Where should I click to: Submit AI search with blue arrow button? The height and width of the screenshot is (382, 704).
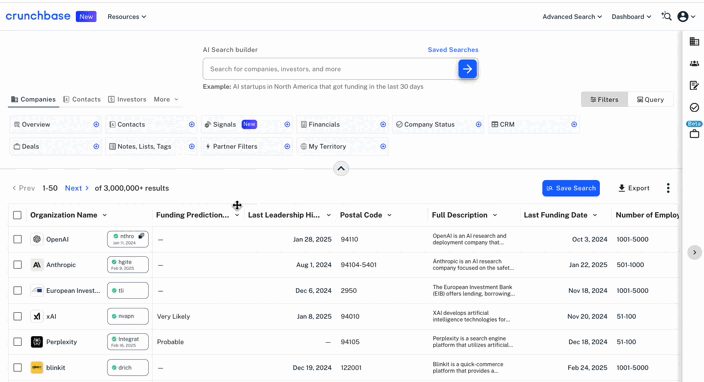[467, 69]
